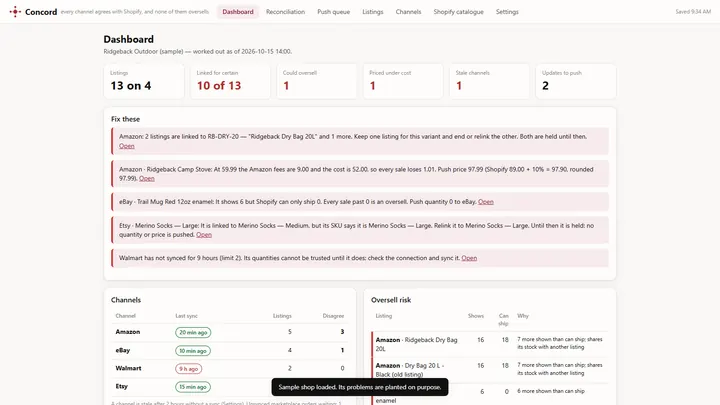Screen dimensions: 720x405
Task: Open the Reconciliation tab
Action: pos(285,12)
